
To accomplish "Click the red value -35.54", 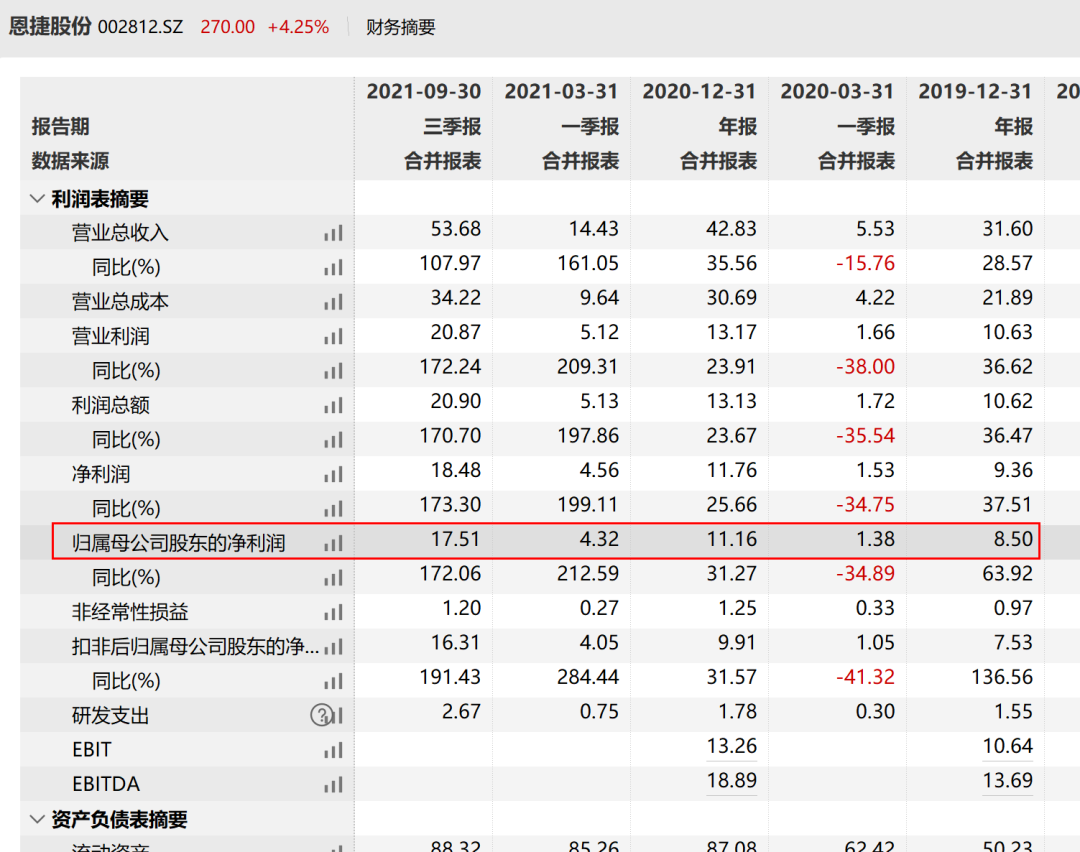I will (x=865, y=435).
